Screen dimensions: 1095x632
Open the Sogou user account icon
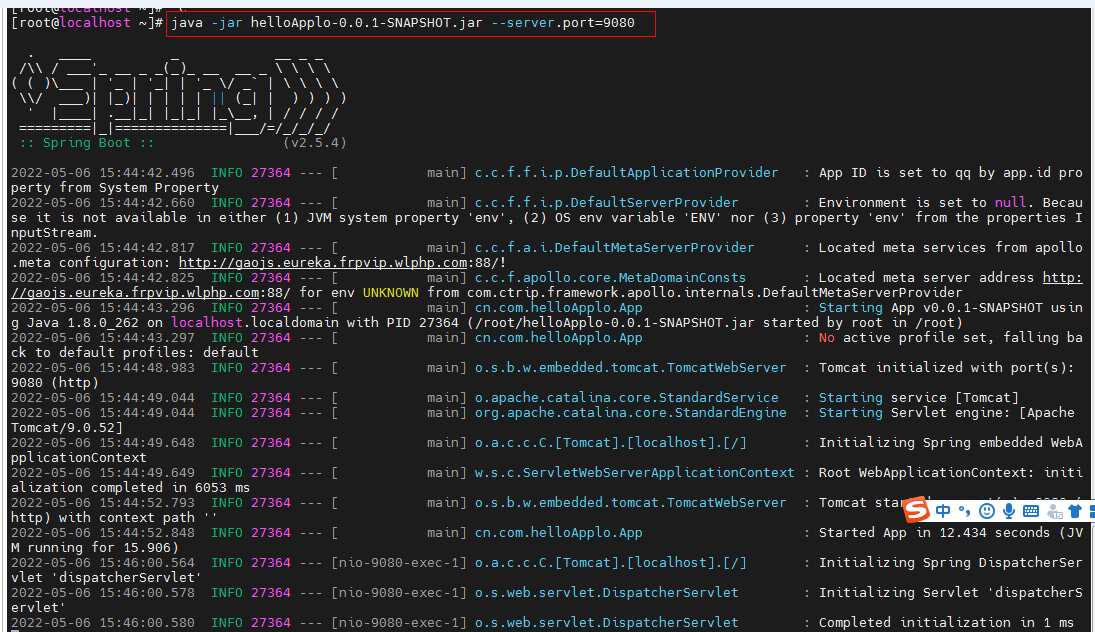click(x=1054, y=511)
